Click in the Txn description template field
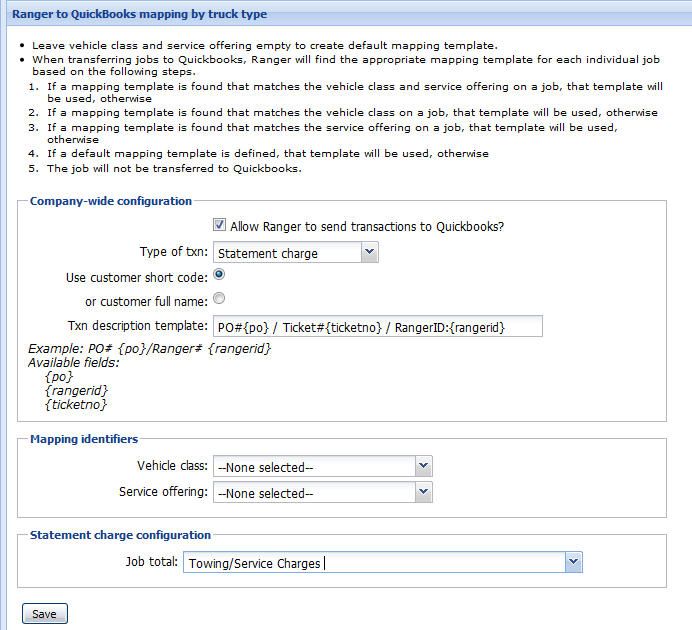 pyautogui.click(x=377, y=327)
